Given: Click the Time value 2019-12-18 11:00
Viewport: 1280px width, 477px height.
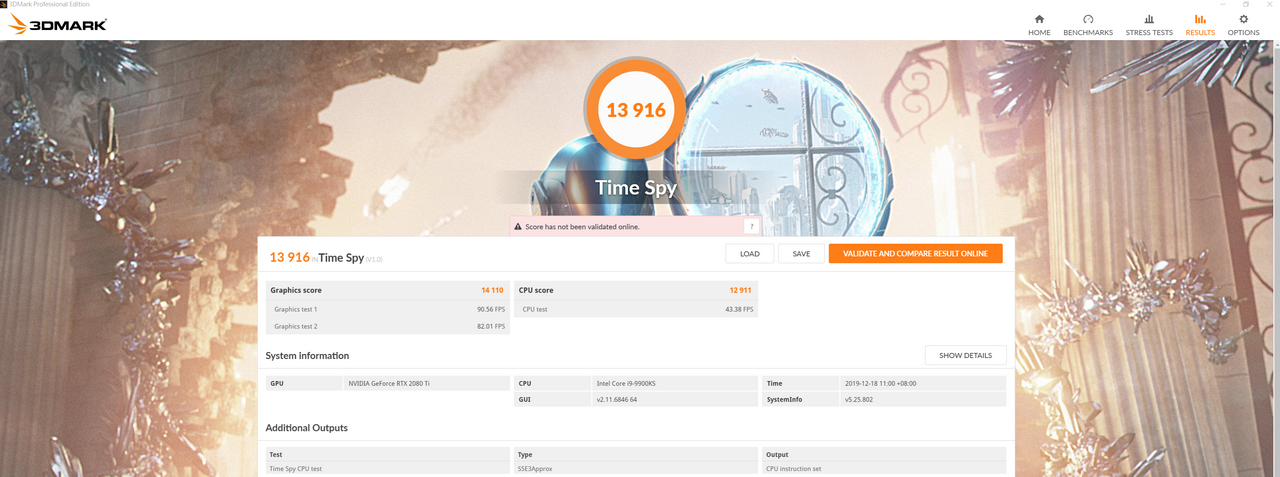Looking at the screenshot, I should 923,383.
